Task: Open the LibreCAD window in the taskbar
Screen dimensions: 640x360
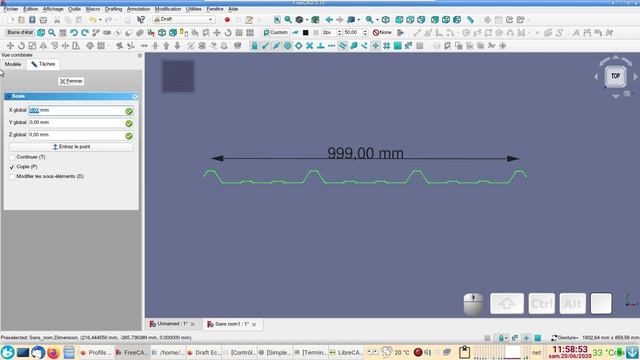Action: (x=346, y=352)
